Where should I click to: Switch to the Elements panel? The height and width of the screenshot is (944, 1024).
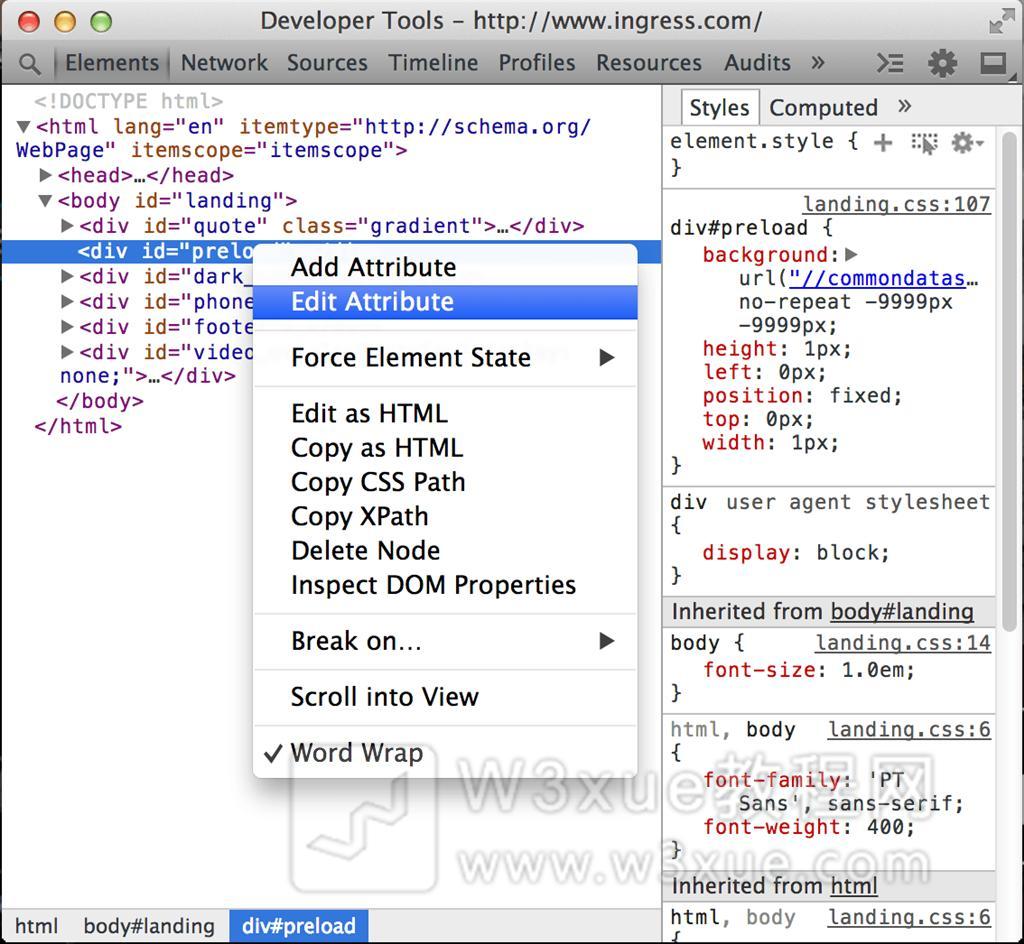pyautogui.click(x=112, y=63)
